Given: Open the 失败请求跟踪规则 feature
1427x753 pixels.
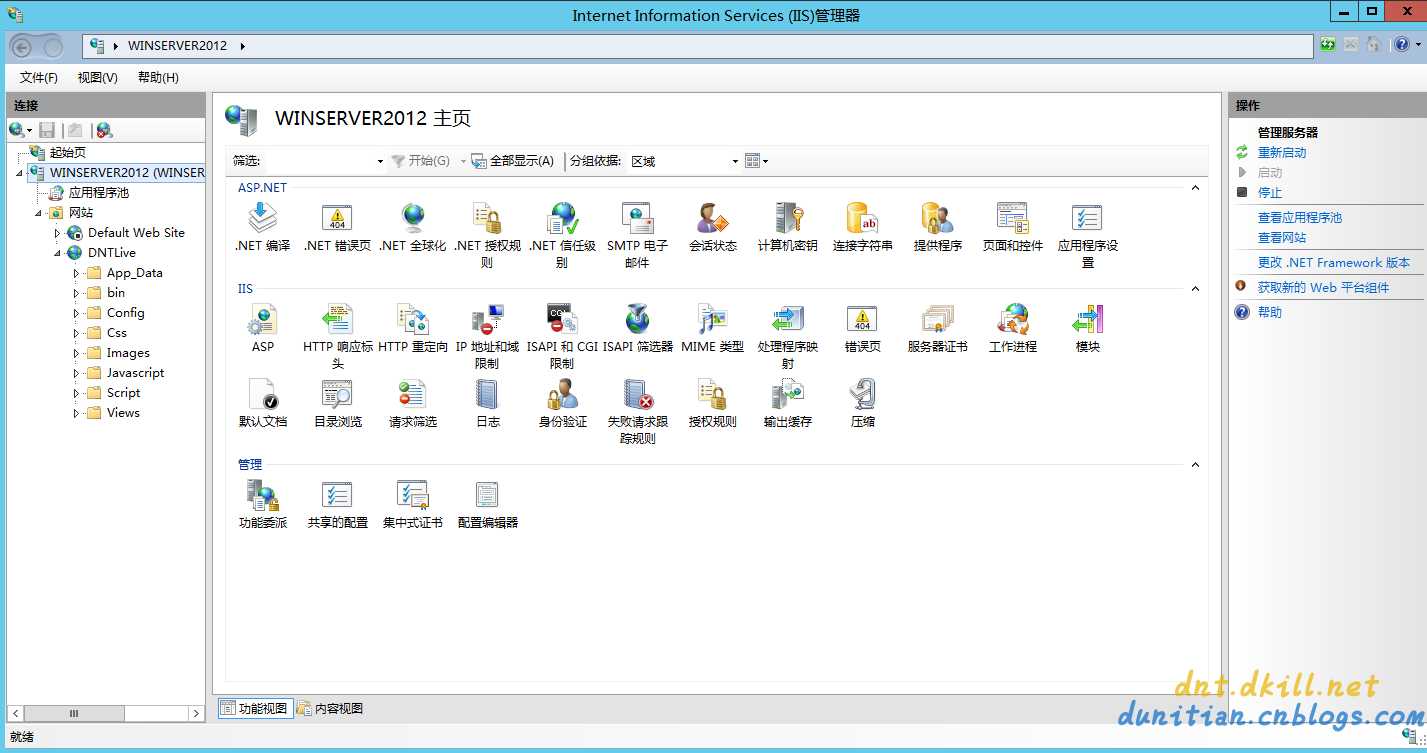Looking at the screenshot, I should pos(637,412).
